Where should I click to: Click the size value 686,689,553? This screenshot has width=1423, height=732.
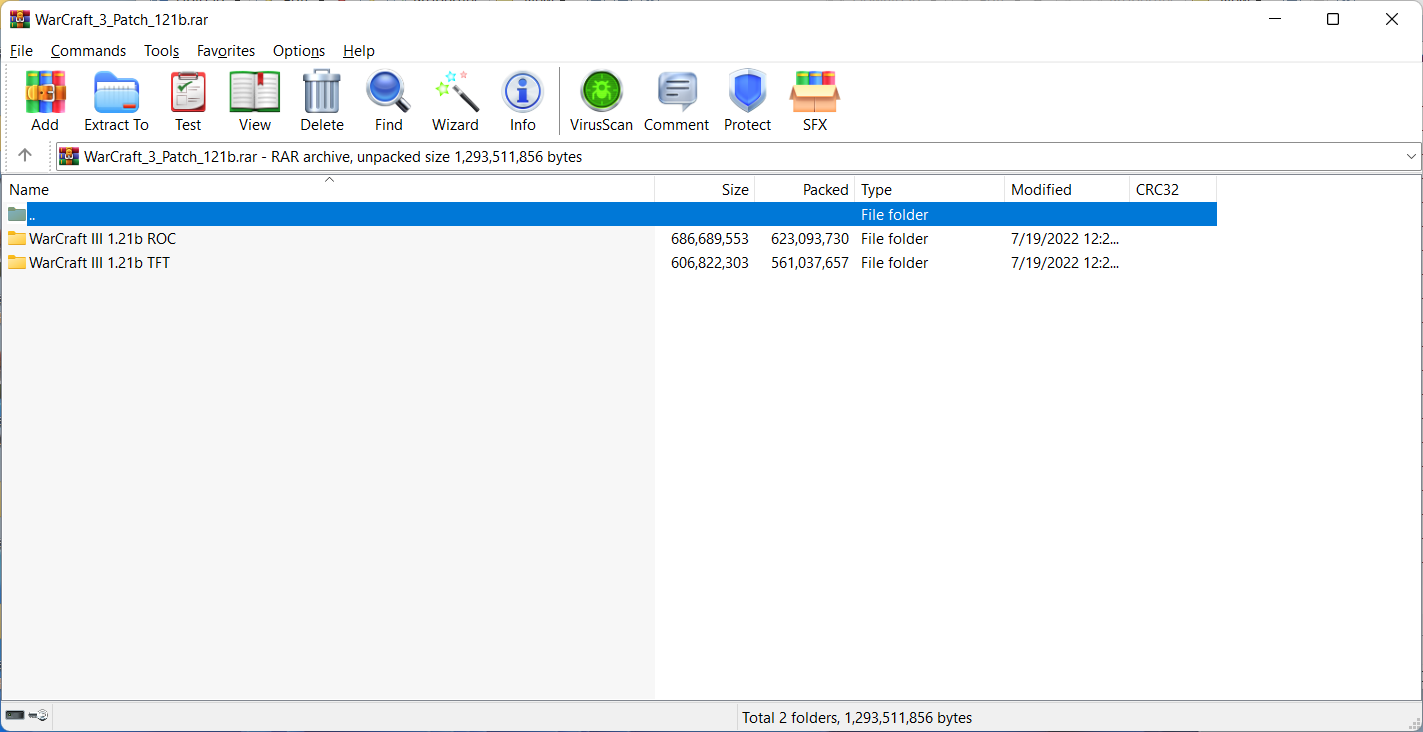[710, 239]
